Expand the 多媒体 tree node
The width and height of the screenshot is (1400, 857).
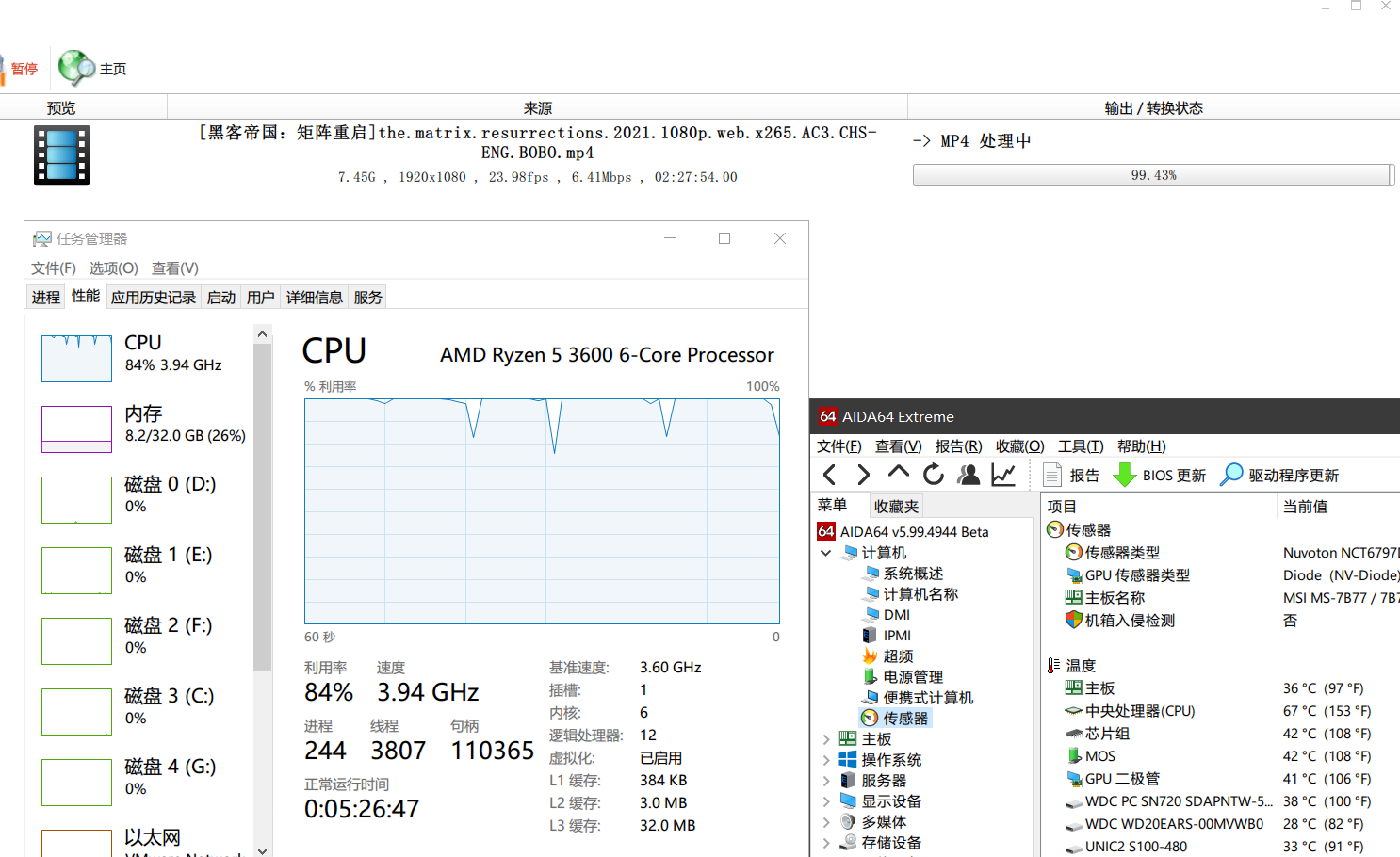(826, 822)
